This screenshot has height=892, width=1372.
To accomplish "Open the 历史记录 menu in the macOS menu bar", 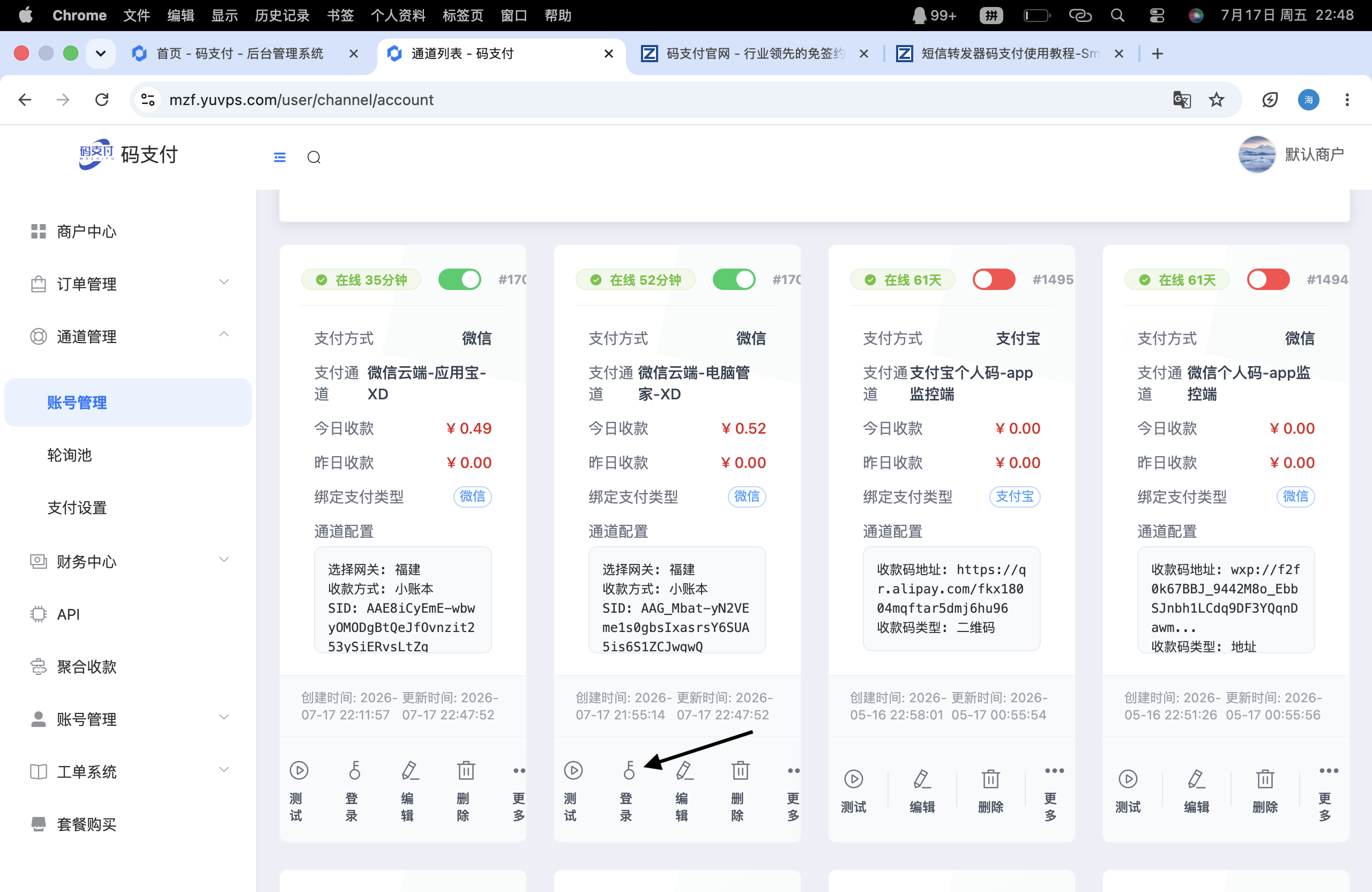I will pyautogui.click(x=282, y=15).
